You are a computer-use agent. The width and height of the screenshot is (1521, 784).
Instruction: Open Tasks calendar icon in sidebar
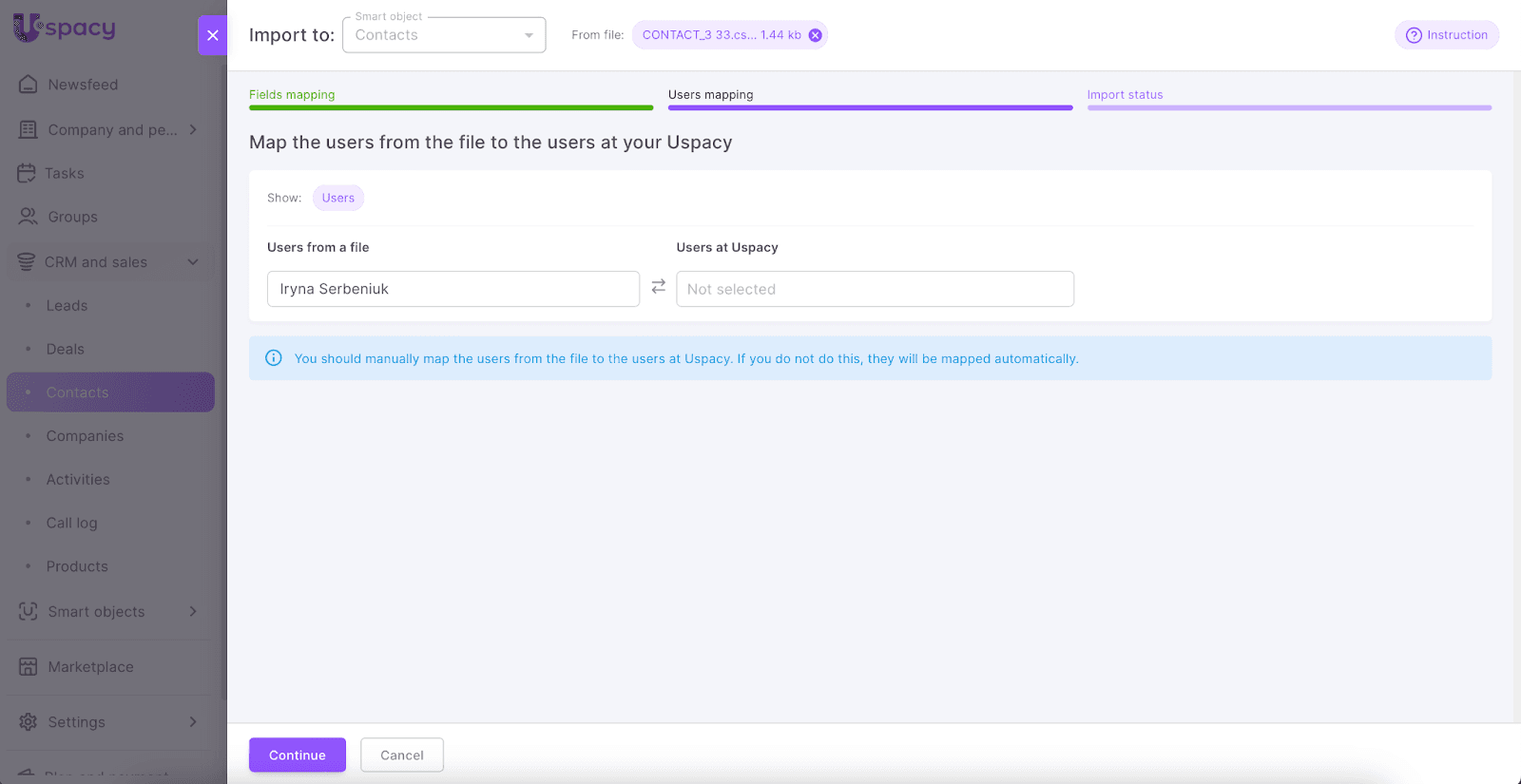click(x=27, y=173)
